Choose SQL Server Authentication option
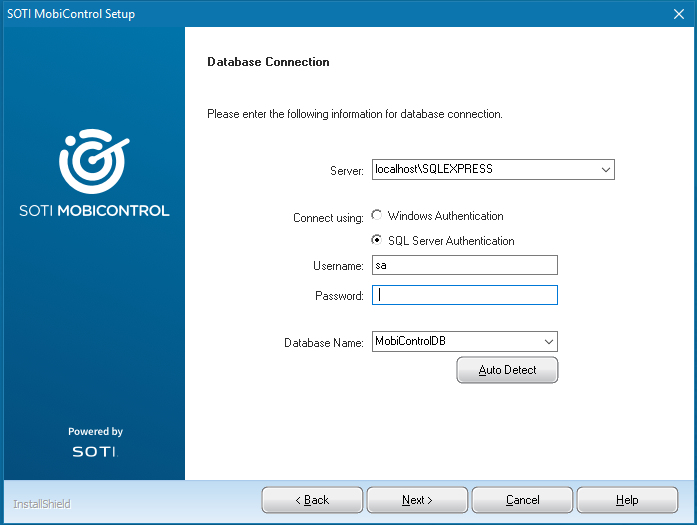This screenshot has width=697, height=525. click(x=376, y=241)
